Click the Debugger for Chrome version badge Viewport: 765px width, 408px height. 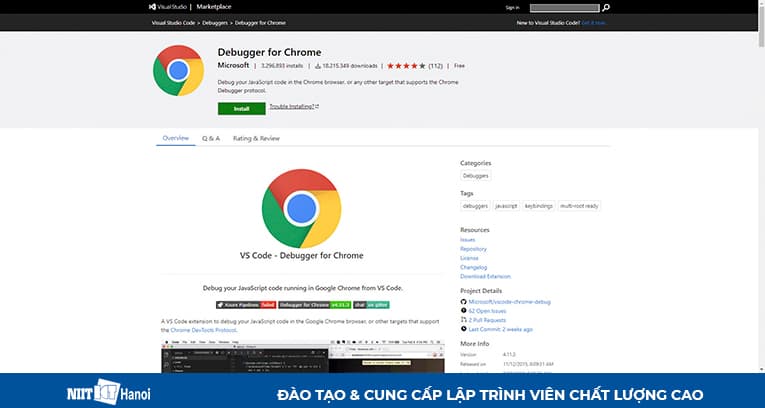pyautogui.click(x=315, y=305)
